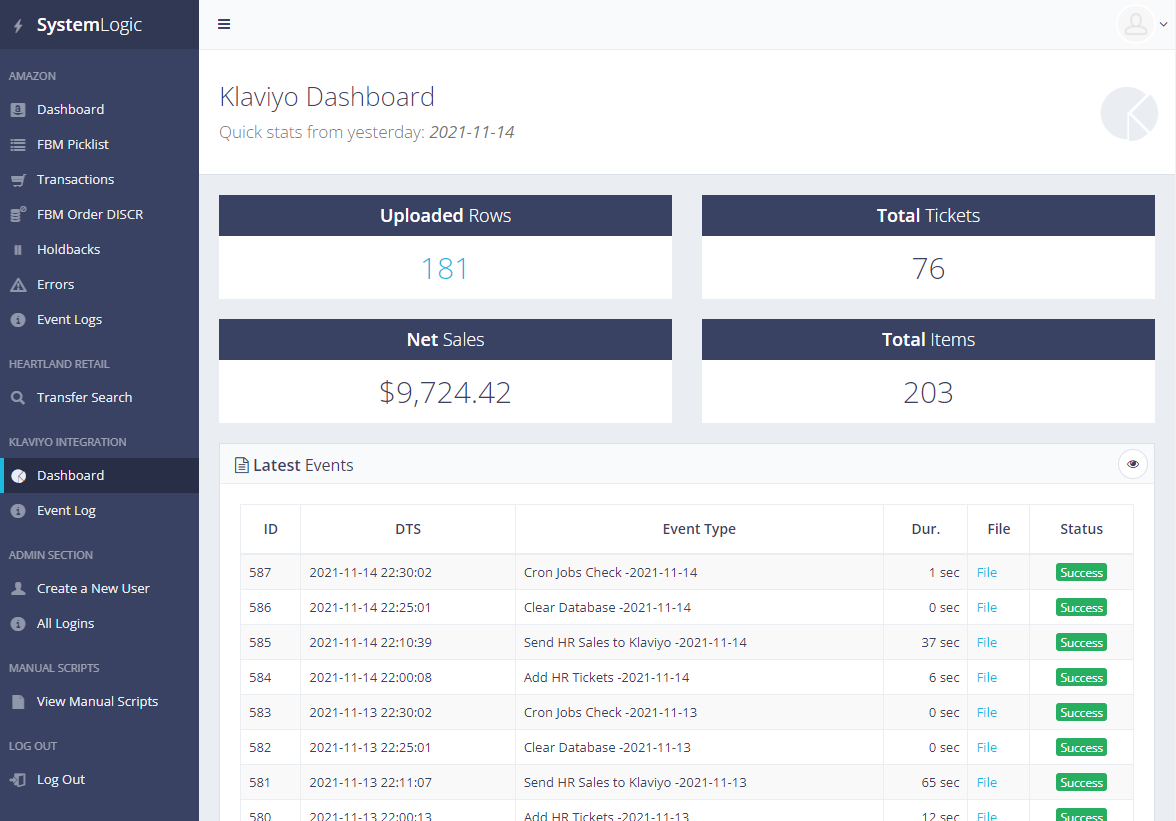Screen dimensions: 1176x821
Task: Click the SystemLogic logo
Action: 88,25
